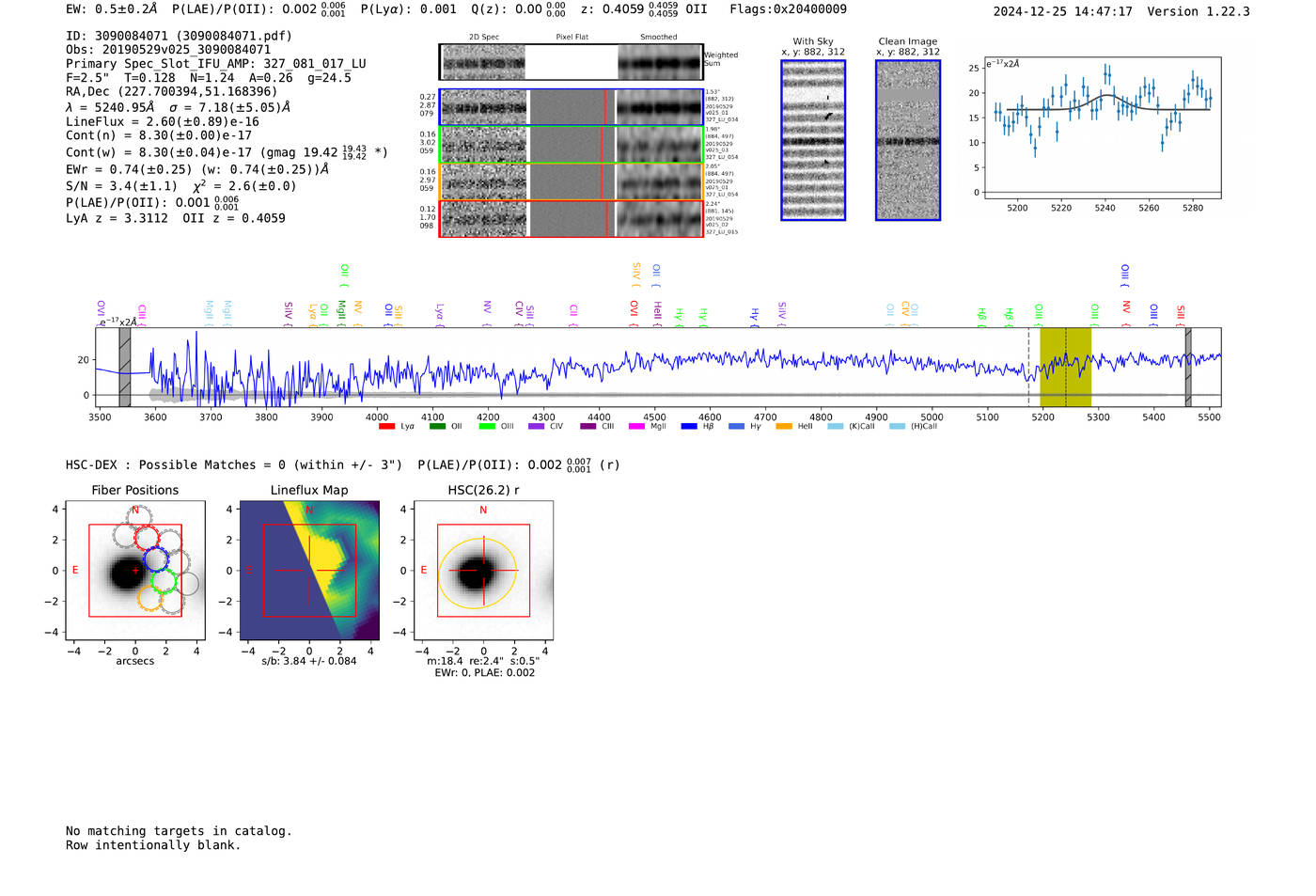
Task: Select the magenta MgII legend swatch
Action: [x=636, y=426]
